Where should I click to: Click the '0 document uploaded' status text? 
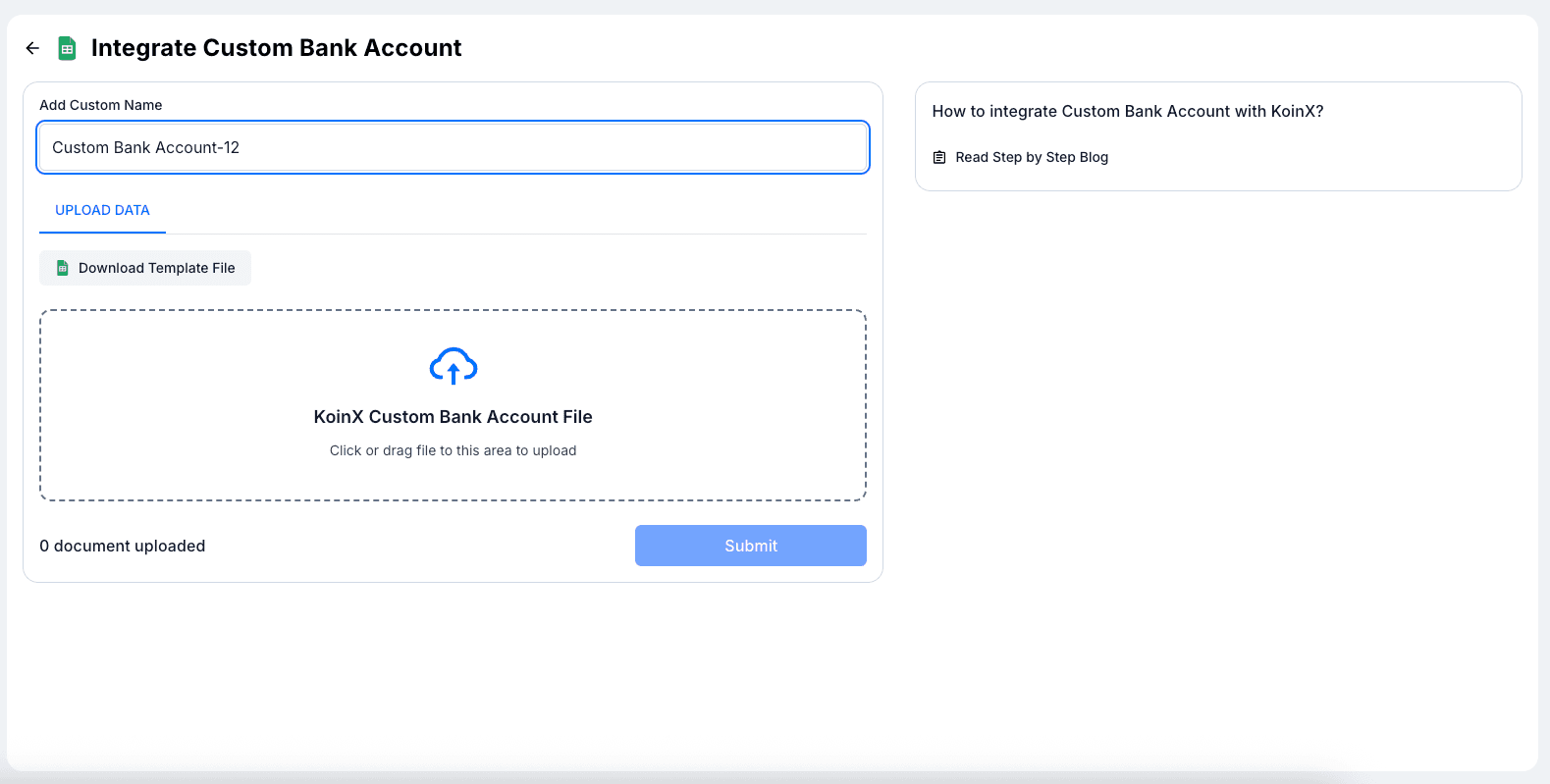pyautogui.click(x=123, y=546)
